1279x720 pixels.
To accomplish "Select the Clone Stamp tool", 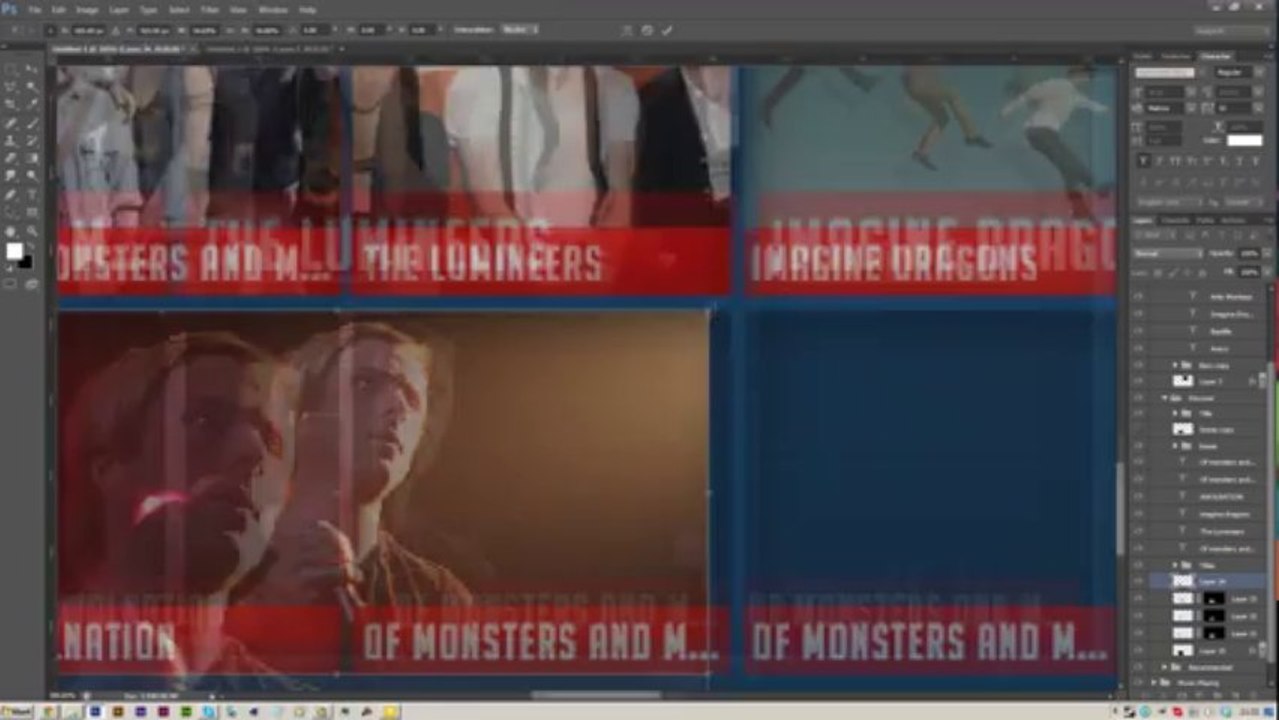I will (x=12, y=140).
